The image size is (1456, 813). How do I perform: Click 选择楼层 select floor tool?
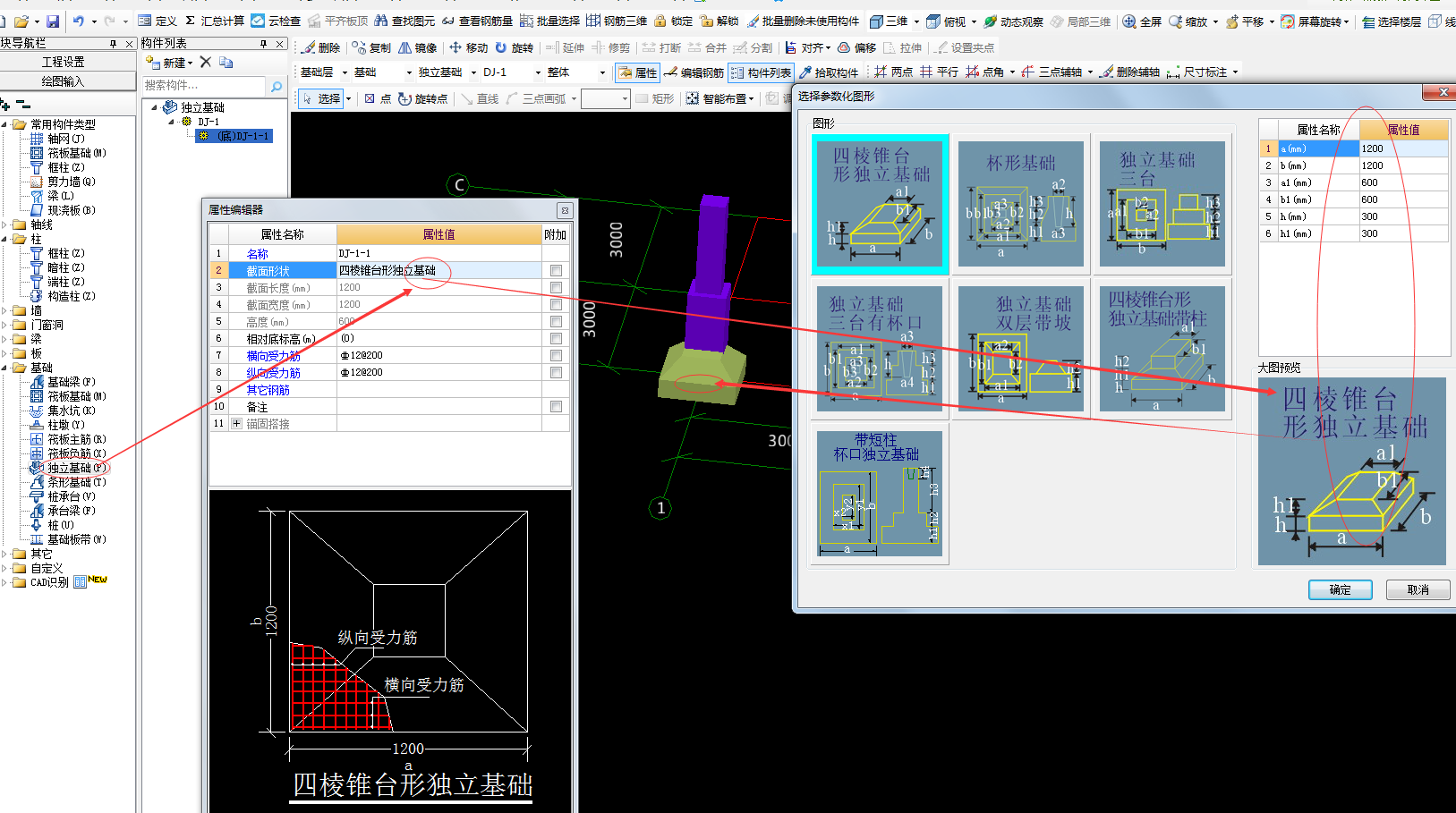(x=1392, y=21)
